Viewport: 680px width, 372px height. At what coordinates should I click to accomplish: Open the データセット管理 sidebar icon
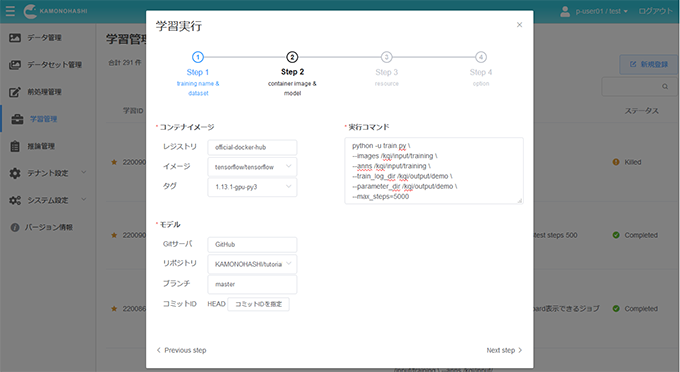tap(15, 65)
